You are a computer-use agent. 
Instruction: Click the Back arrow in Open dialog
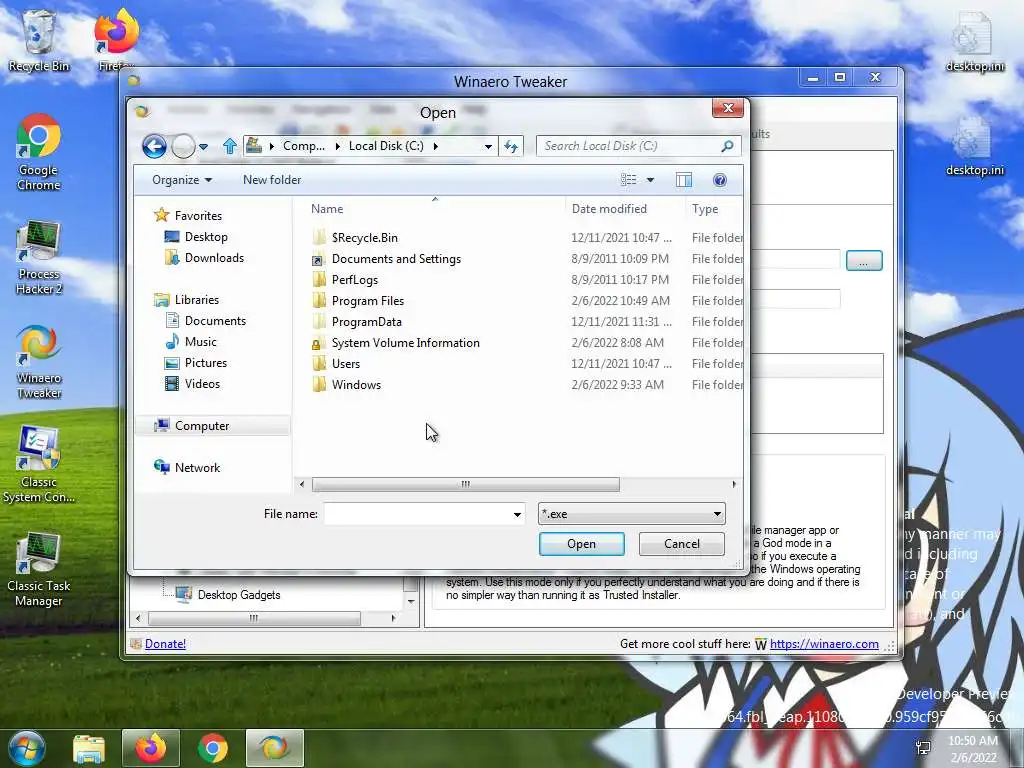[154, 146]
